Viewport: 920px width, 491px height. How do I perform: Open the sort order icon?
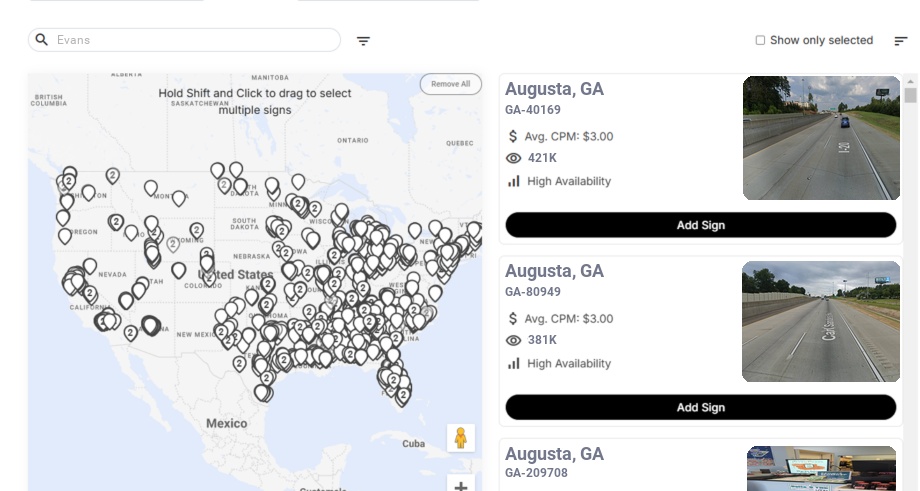[901, 41]
